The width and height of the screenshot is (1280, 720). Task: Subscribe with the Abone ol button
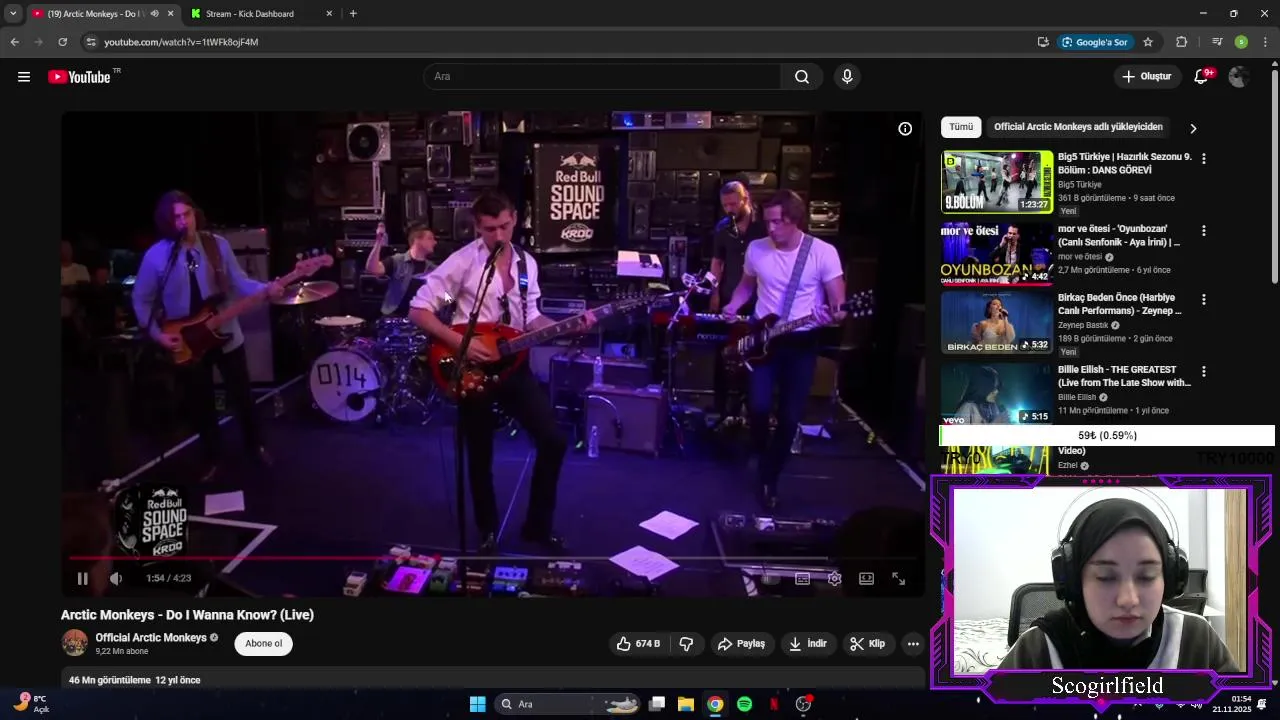coord(264,643)
